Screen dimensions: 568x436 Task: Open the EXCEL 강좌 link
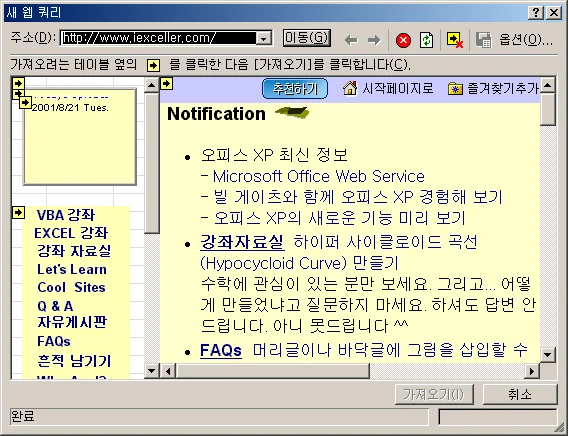tap(71, 233)
